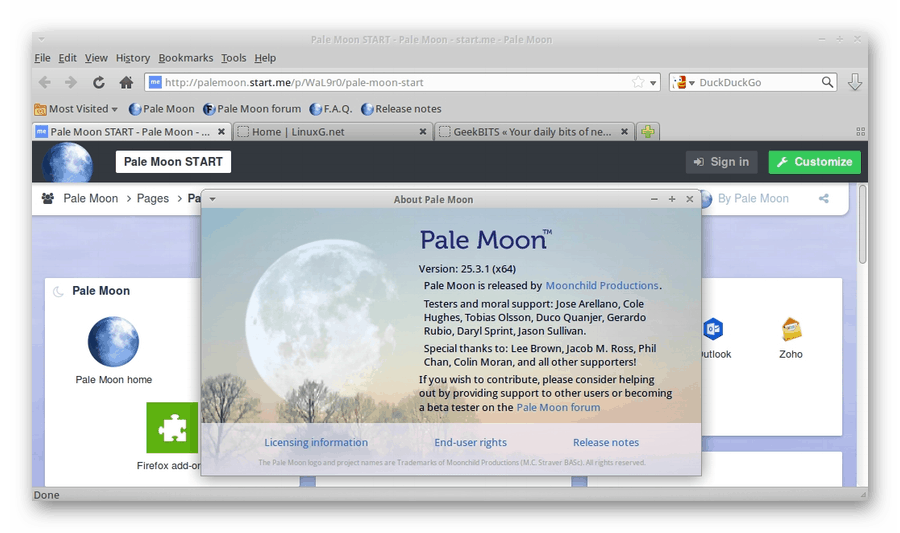Click the green Firefox add-ons puzzle icon
The height and width of the screenshot is (533, 900).
point(172,428)
